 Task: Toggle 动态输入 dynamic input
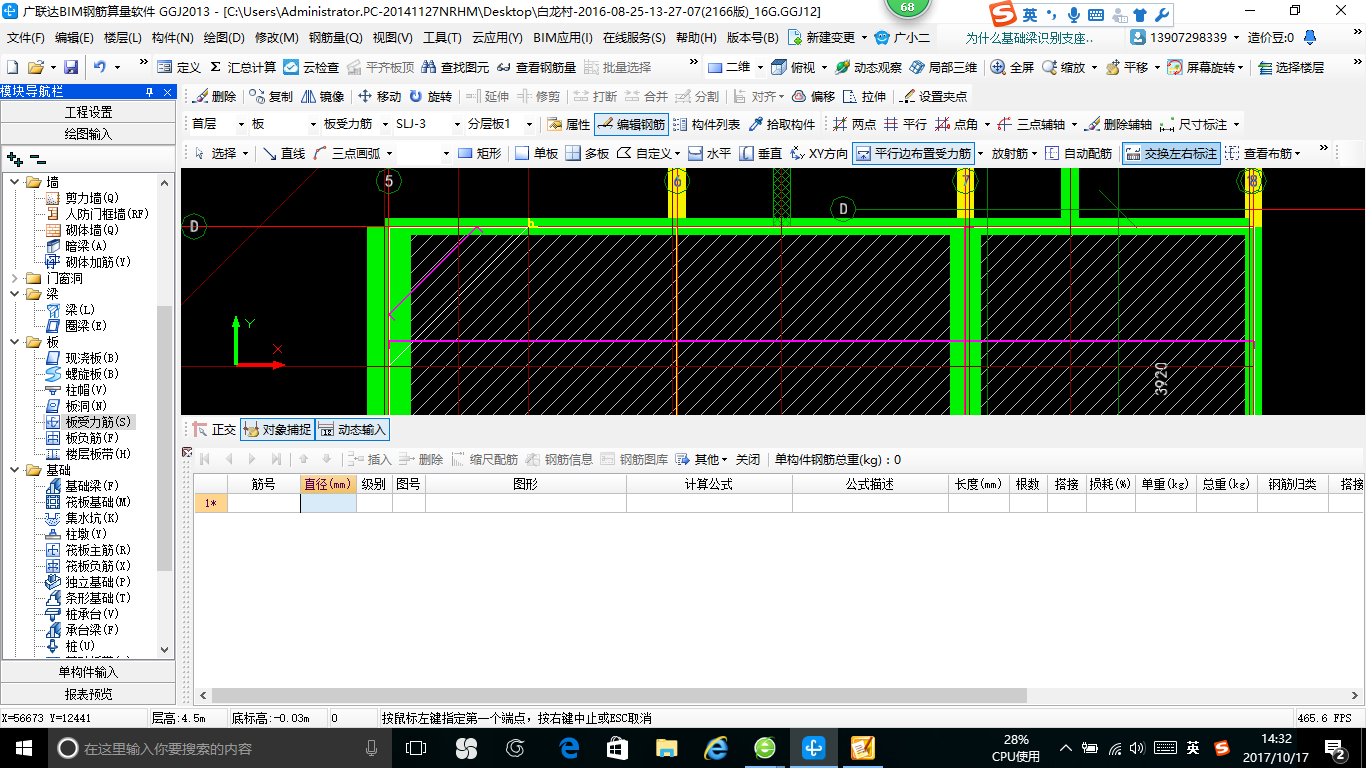352,429
